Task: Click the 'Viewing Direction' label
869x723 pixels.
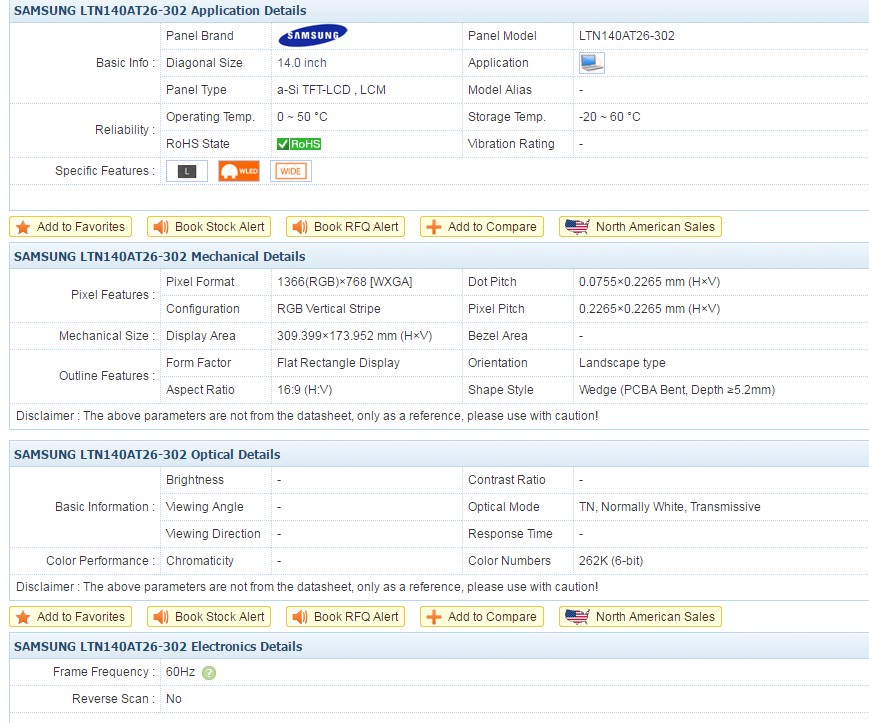Action: pyautogui.click(x=213, y=534)
